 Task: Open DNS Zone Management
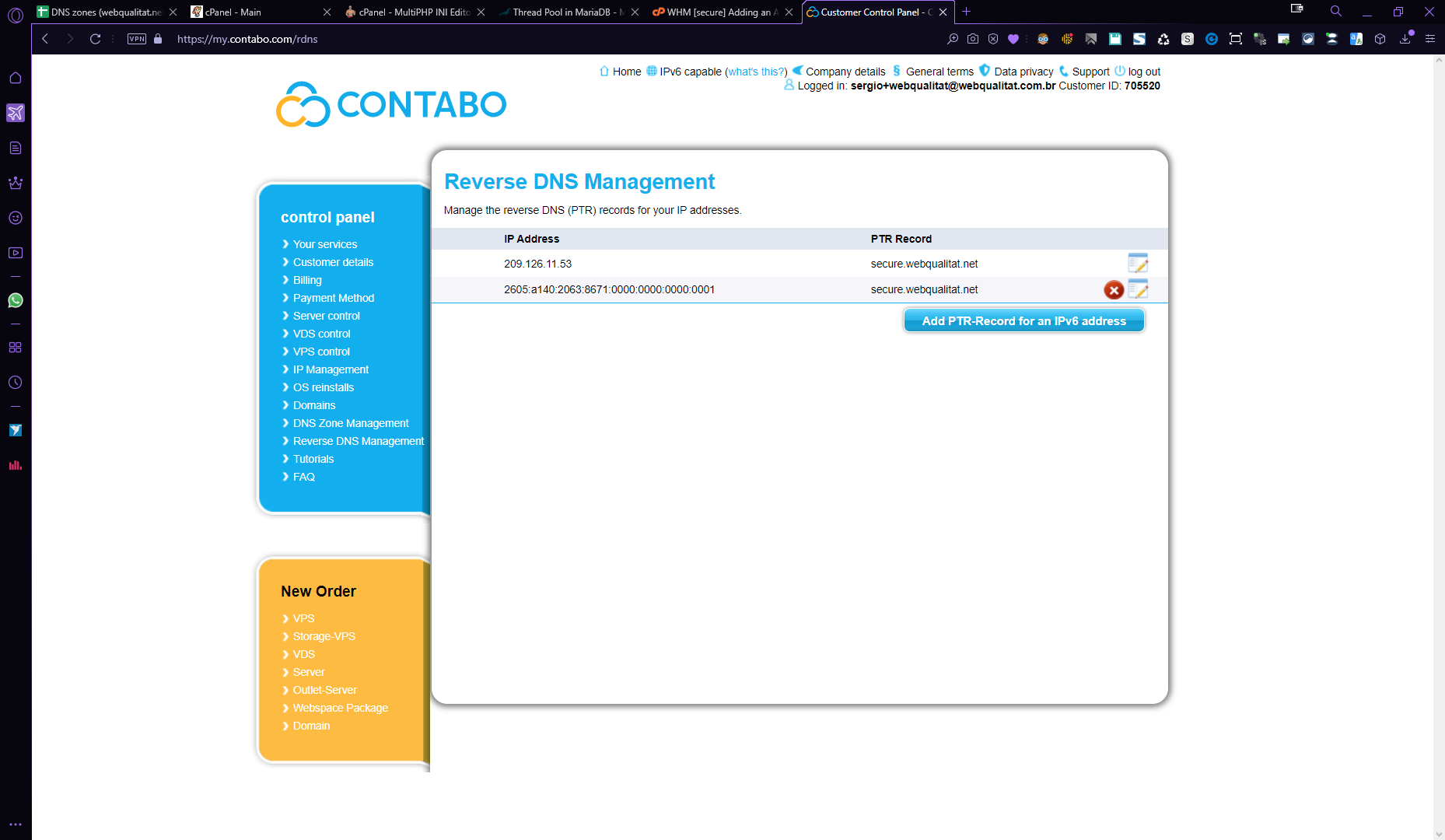[351, 423]
